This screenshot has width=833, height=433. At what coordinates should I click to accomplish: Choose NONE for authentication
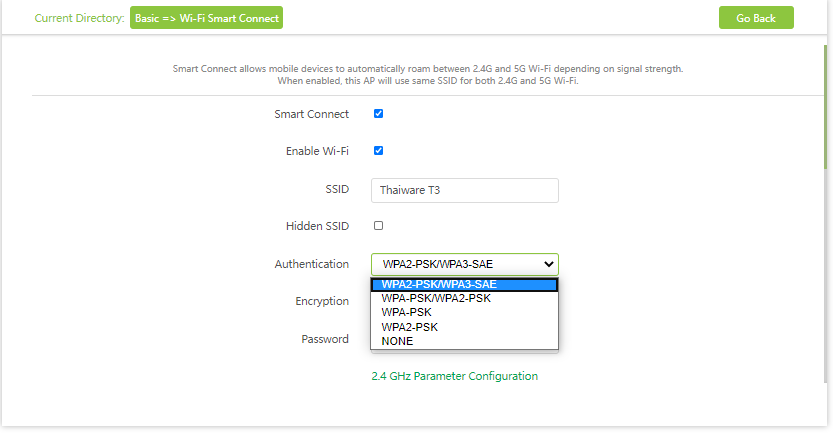click(397, 341)
